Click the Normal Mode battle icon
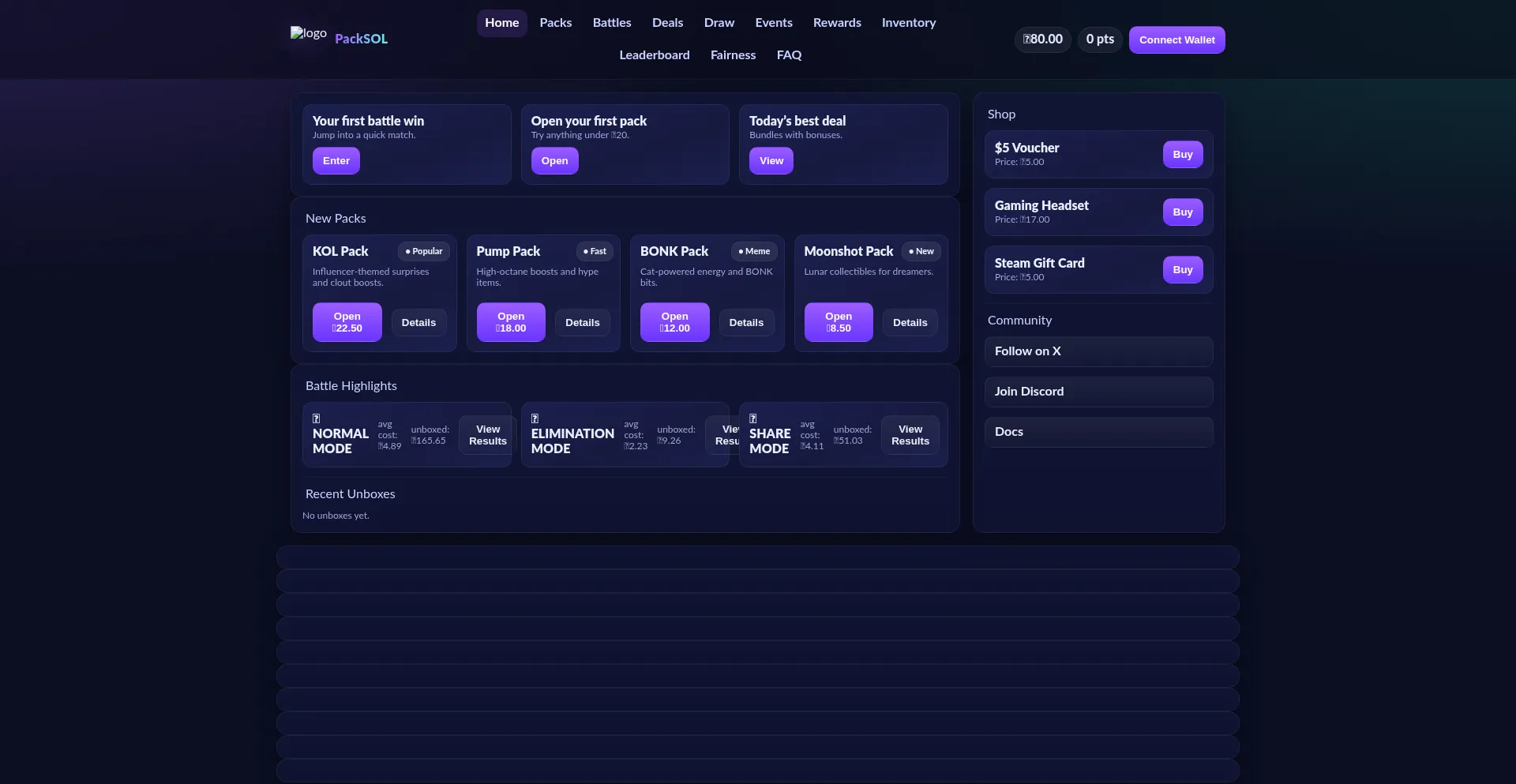This screenshot has width=1516, height=784. click(316, 418)
